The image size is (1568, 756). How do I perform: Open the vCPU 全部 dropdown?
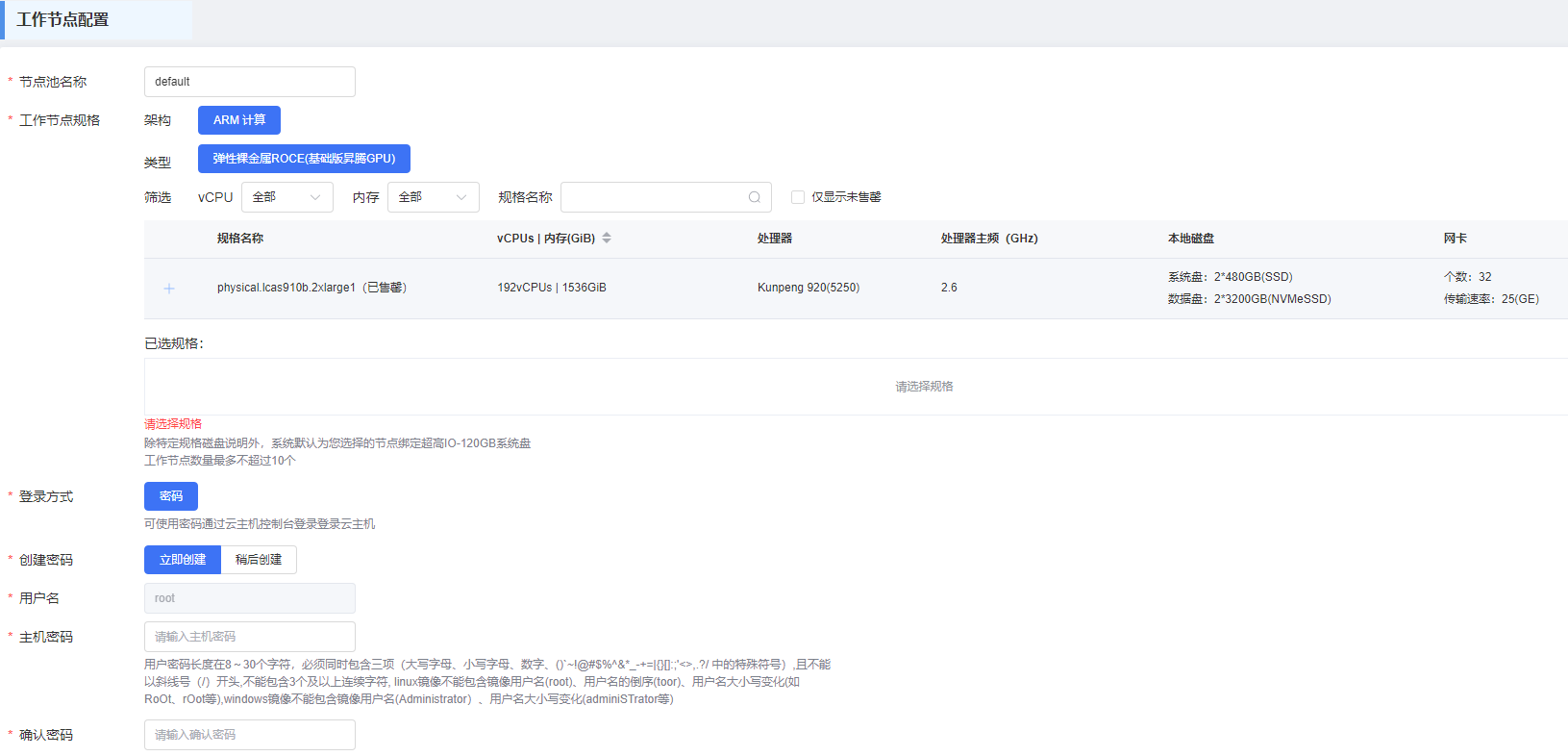point(287,197)
